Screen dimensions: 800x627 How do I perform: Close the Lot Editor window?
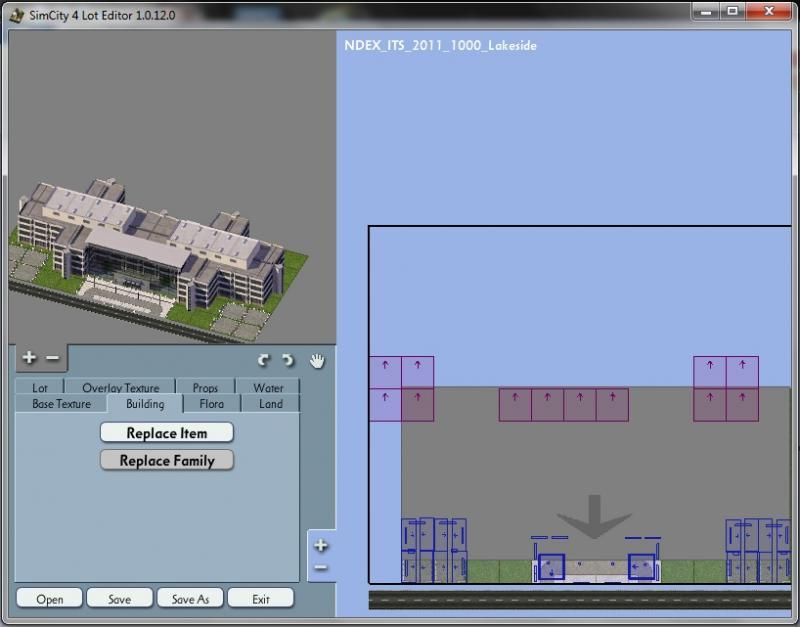click(769, 11)
